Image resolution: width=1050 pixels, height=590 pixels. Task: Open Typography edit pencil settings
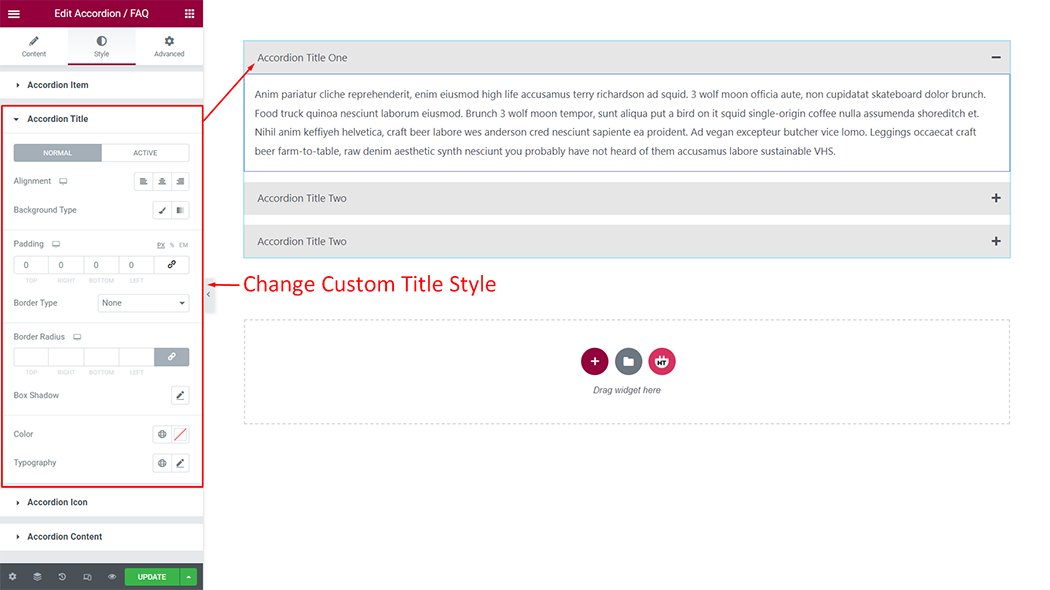(x=180, y=463)
